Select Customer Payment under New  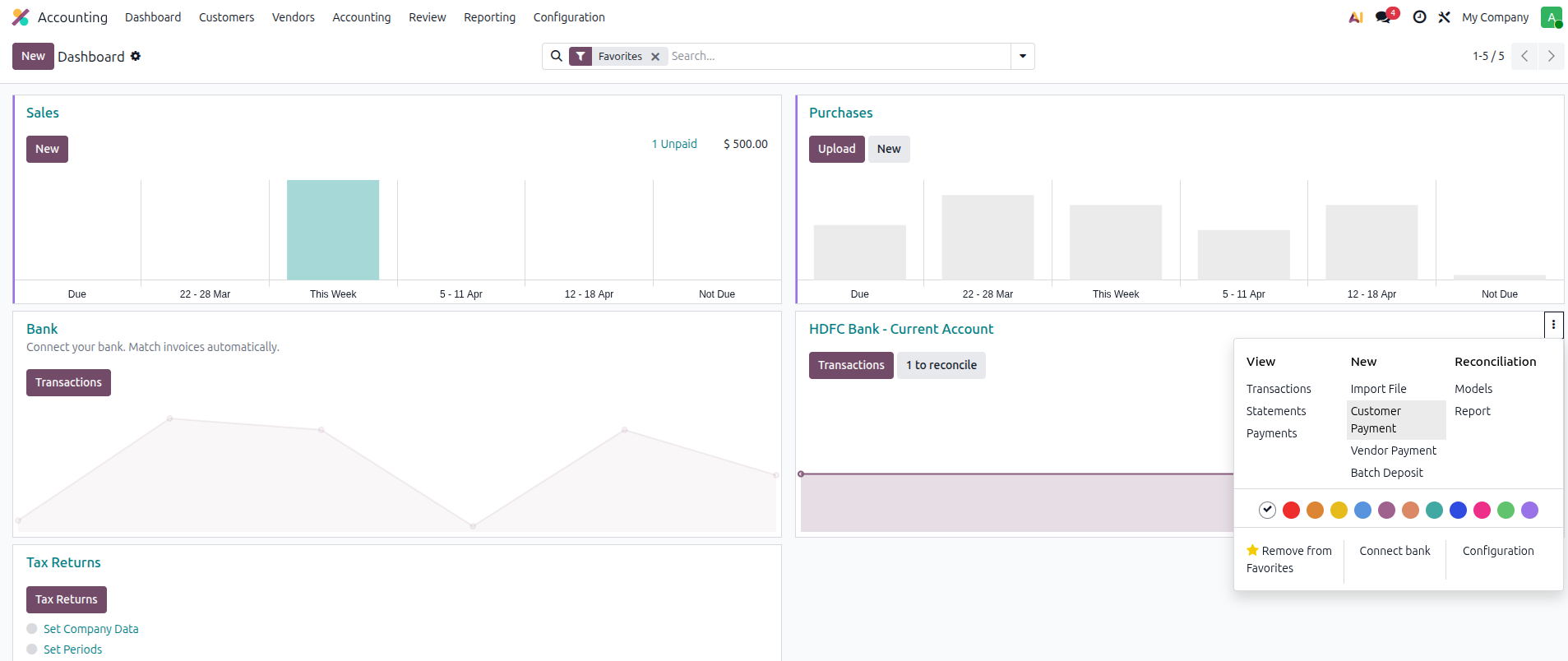click(1396, 419)
